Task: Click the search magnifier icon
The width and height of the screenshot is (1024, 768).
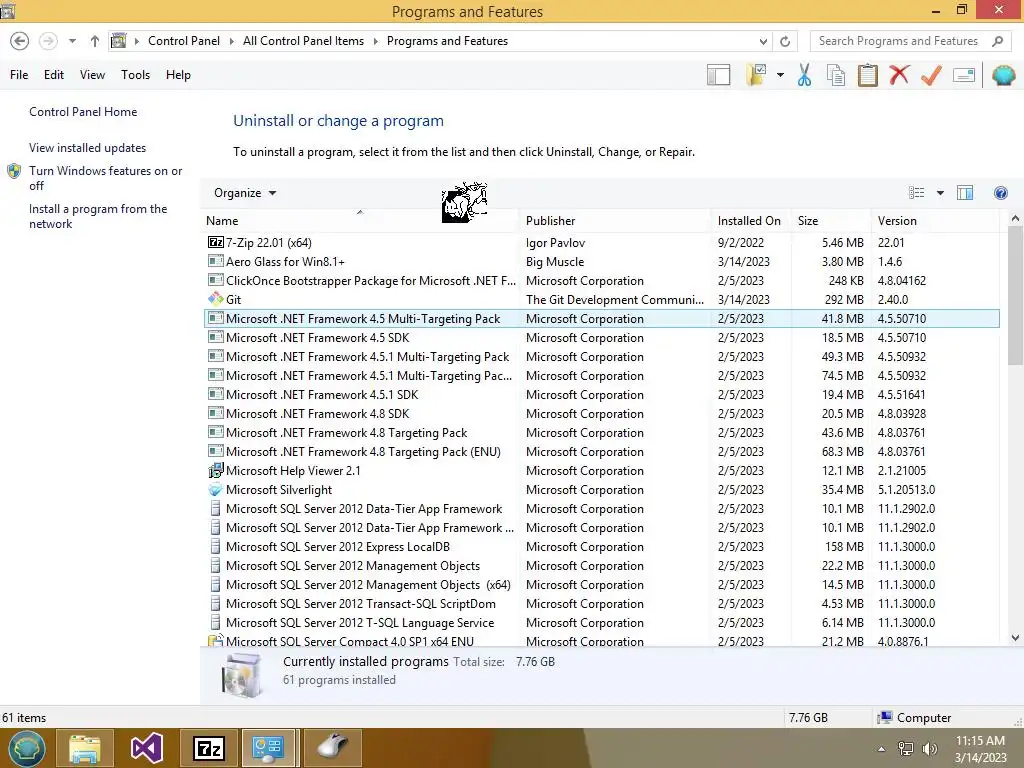Action: tap(997, 41)
